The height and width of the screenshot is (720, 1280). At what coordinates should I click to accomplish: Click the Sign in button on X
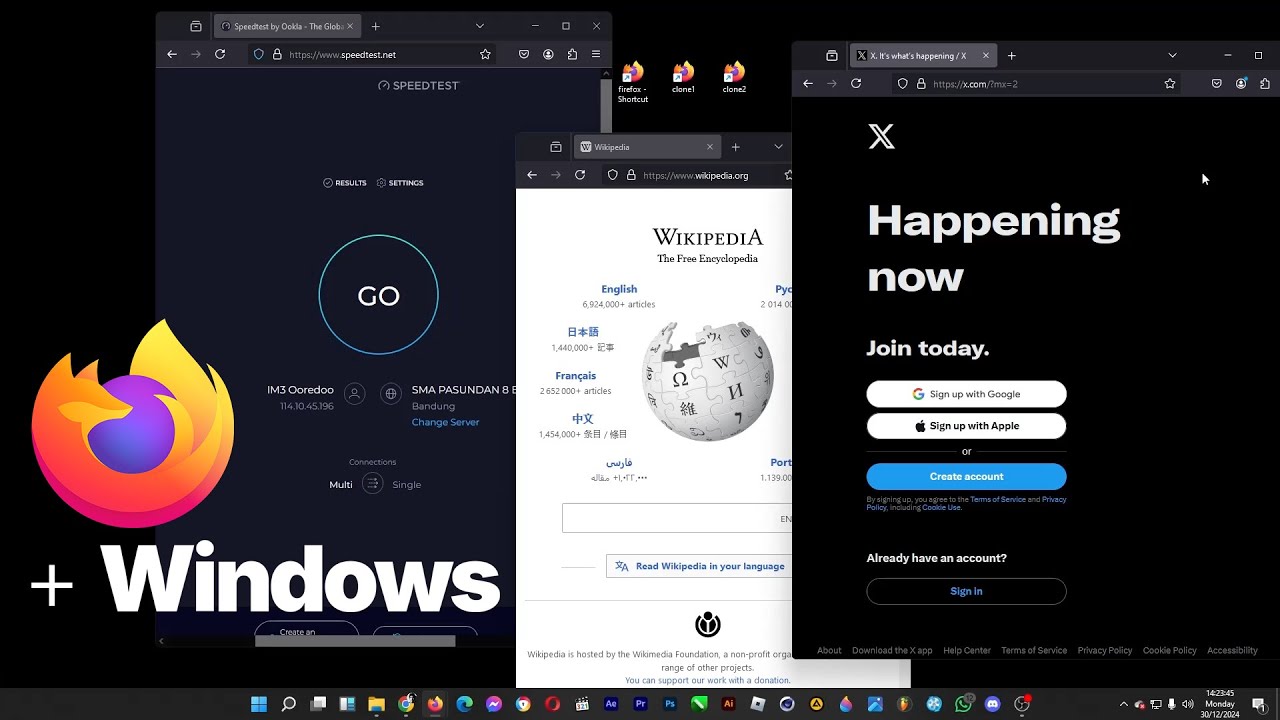click(966, 591)
